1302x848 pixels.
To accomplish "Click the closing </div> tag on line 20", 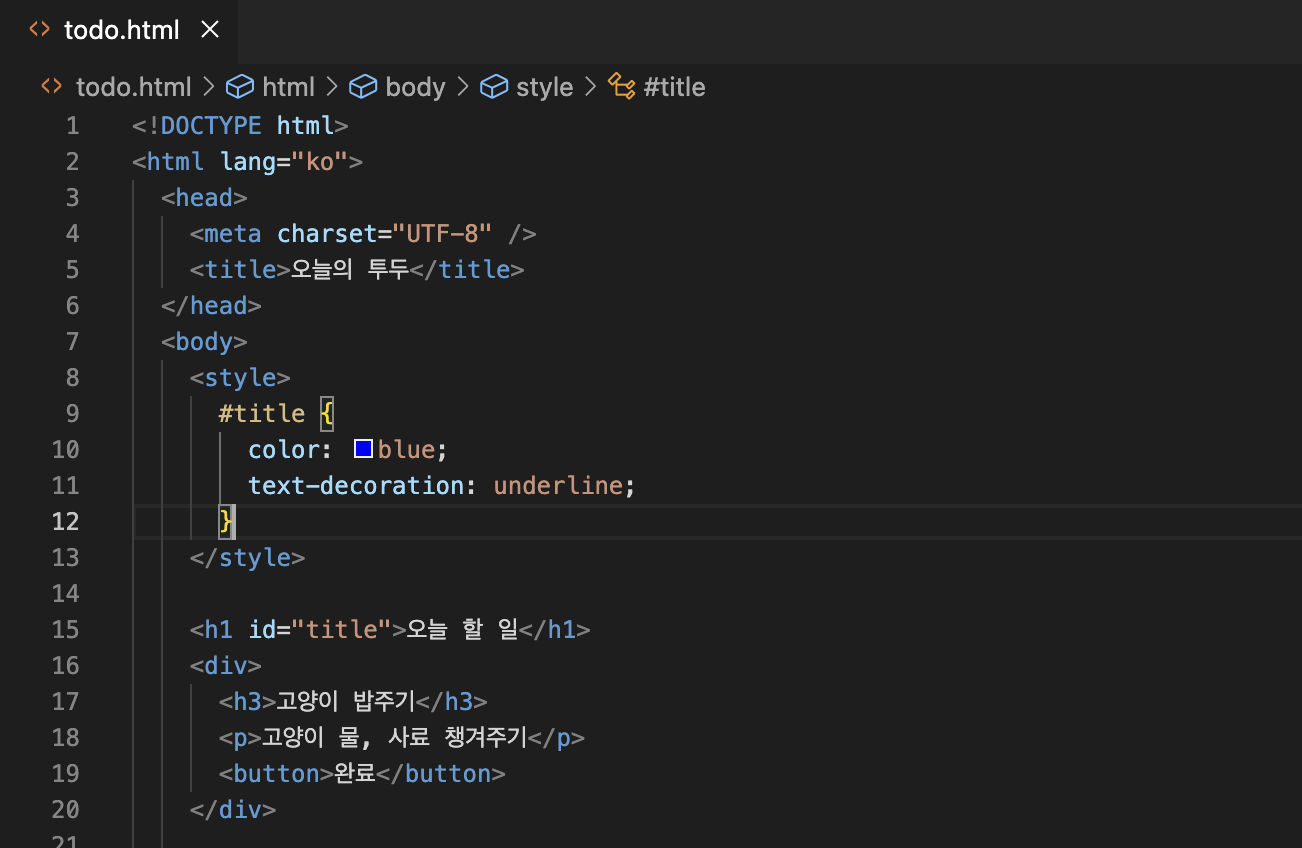I will point(233,810).
